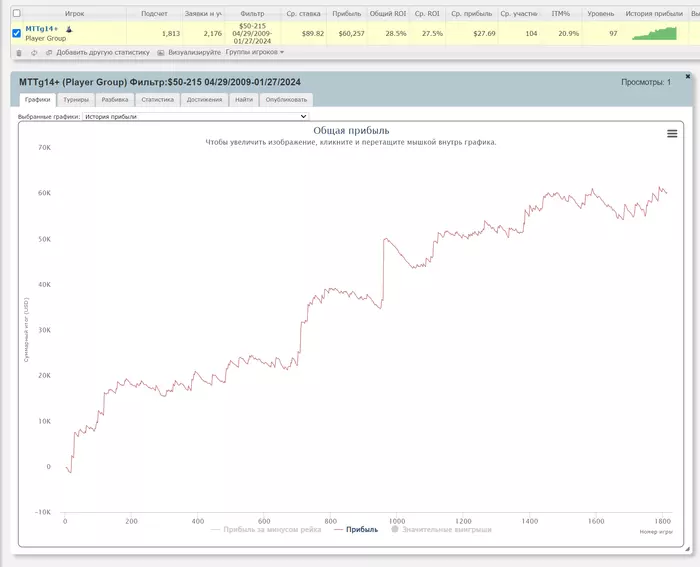Switch to the Статистика tab
Screen dimensions: 700x567
pos(158,100)
